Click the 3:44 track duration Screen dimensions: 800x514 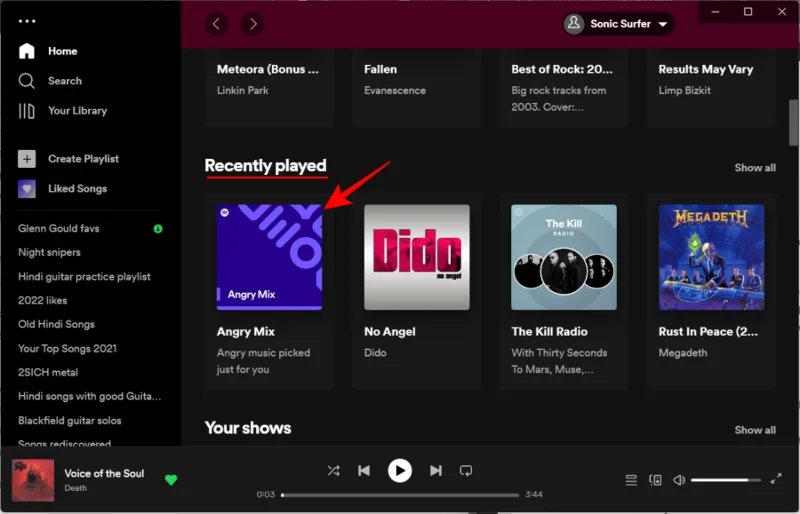[534, 494]
